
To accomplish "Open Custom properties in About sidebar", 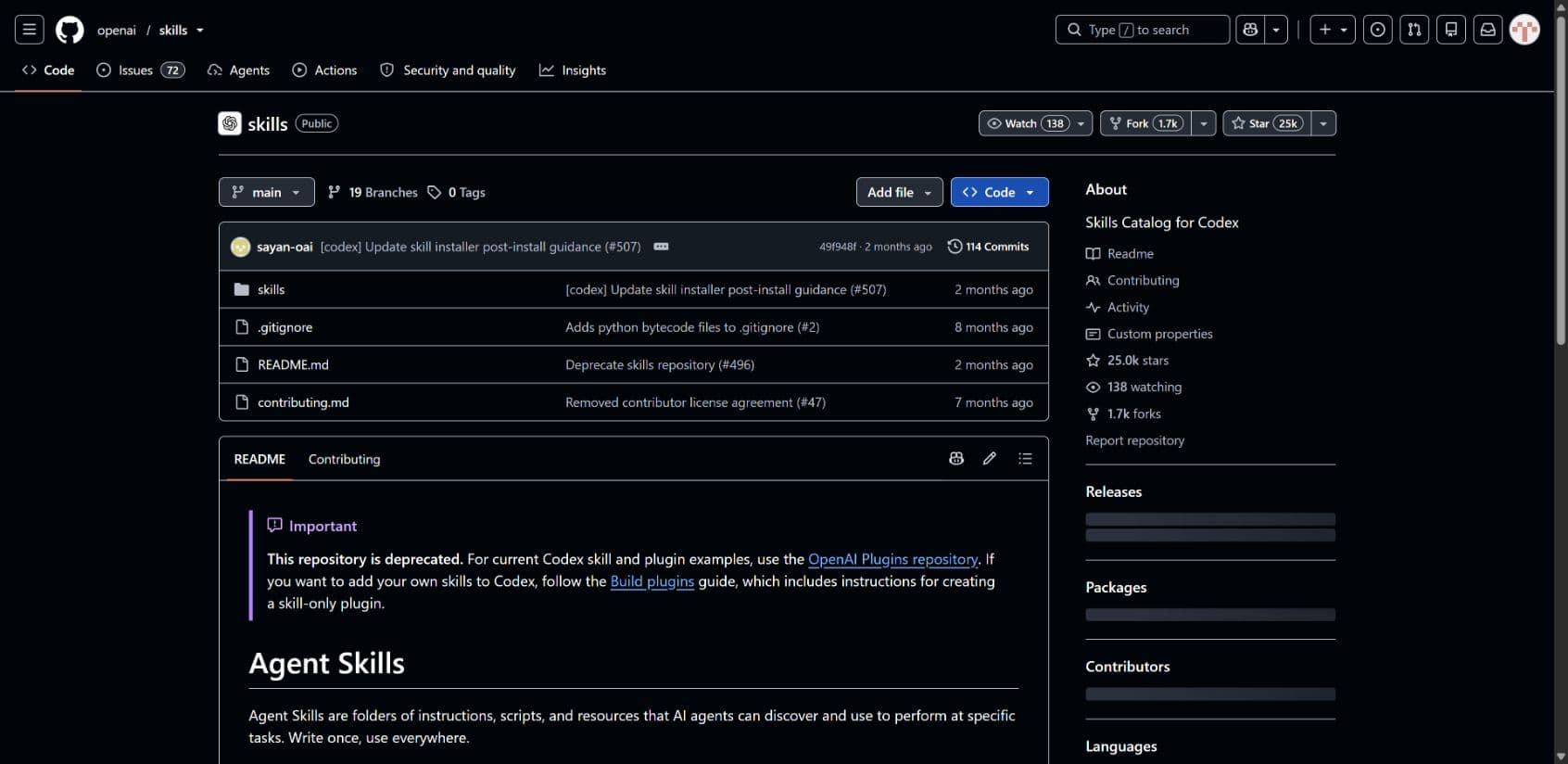I will point(1149,334).
